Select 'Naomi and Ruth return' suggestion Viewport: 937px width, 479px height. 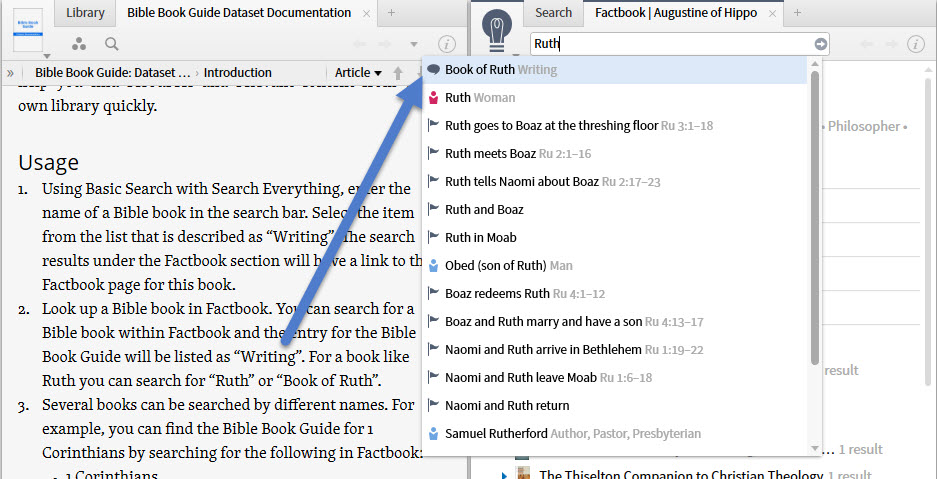pyautogui.click(x=616, y=406)
